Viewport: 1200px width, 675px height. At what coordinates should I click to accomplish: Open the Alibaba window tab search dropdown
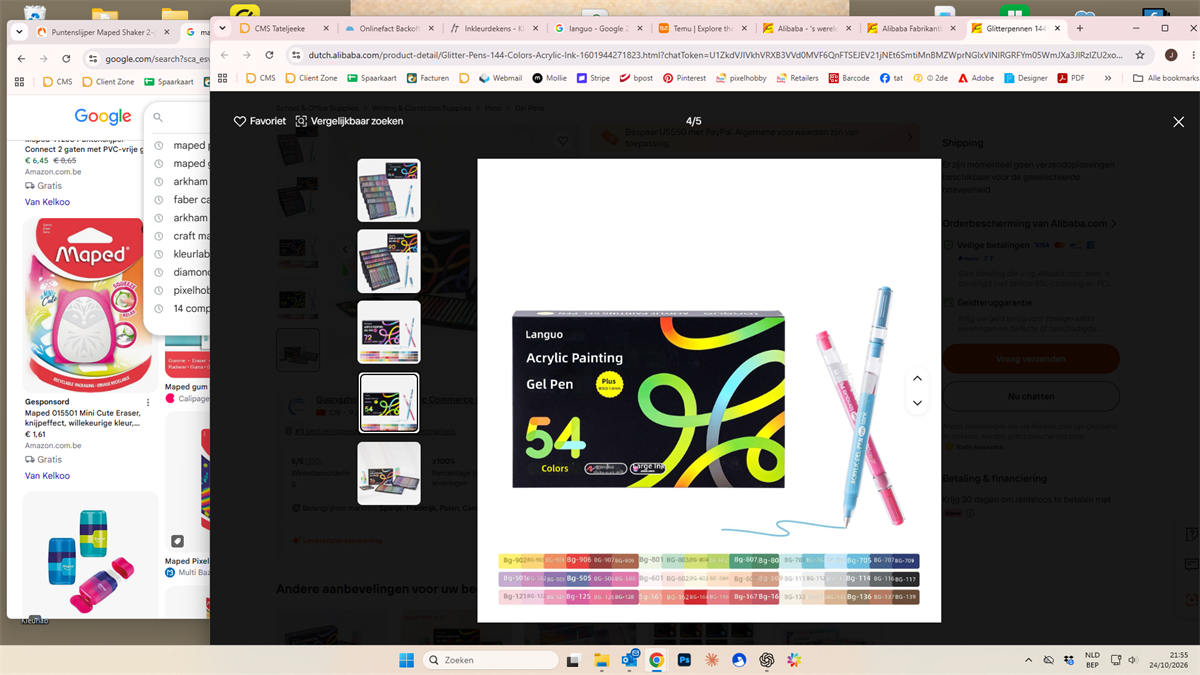pos(221,28)
